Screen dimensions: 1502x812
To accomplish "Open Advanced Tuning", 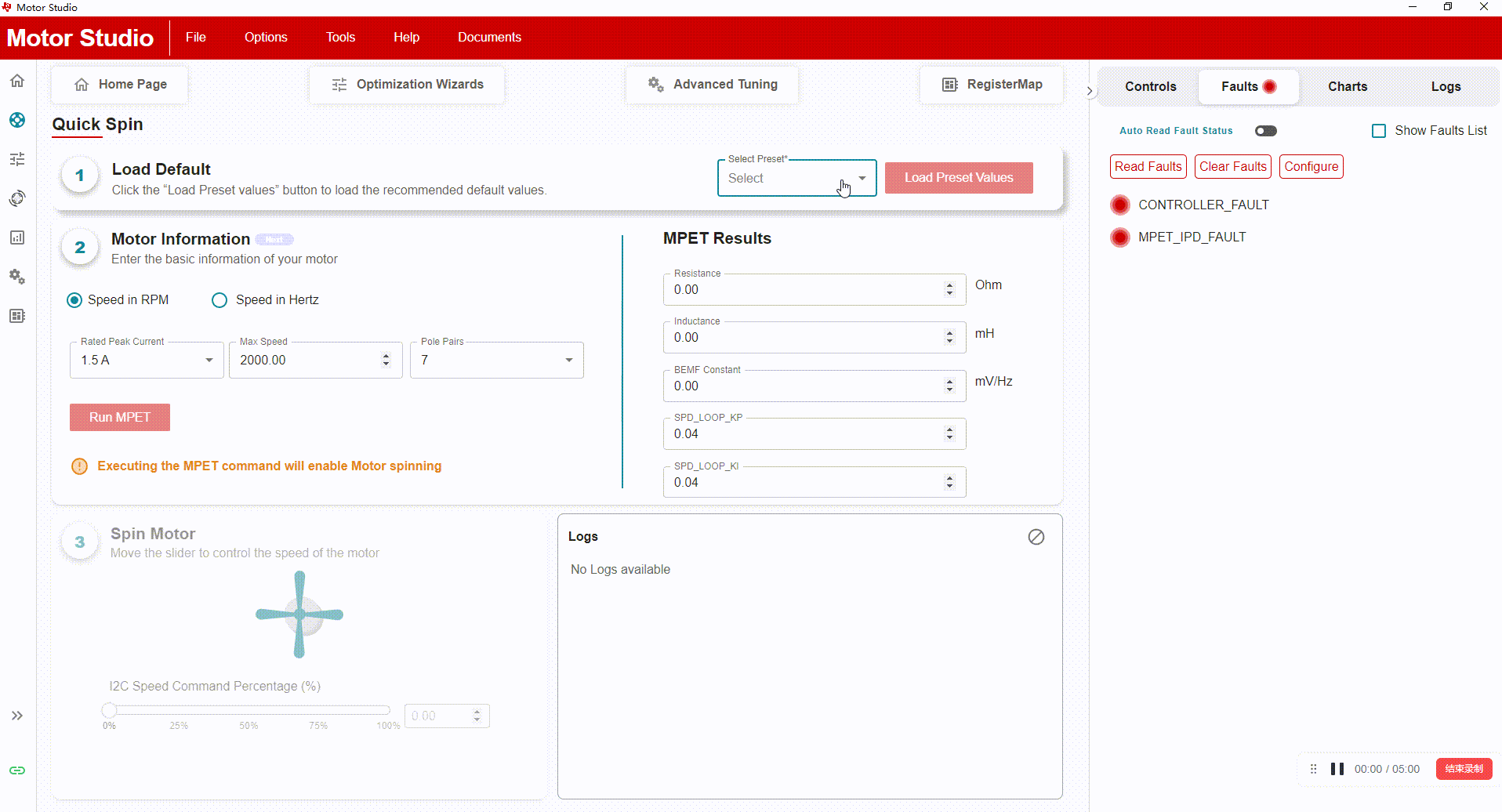I will pos(713,85).
